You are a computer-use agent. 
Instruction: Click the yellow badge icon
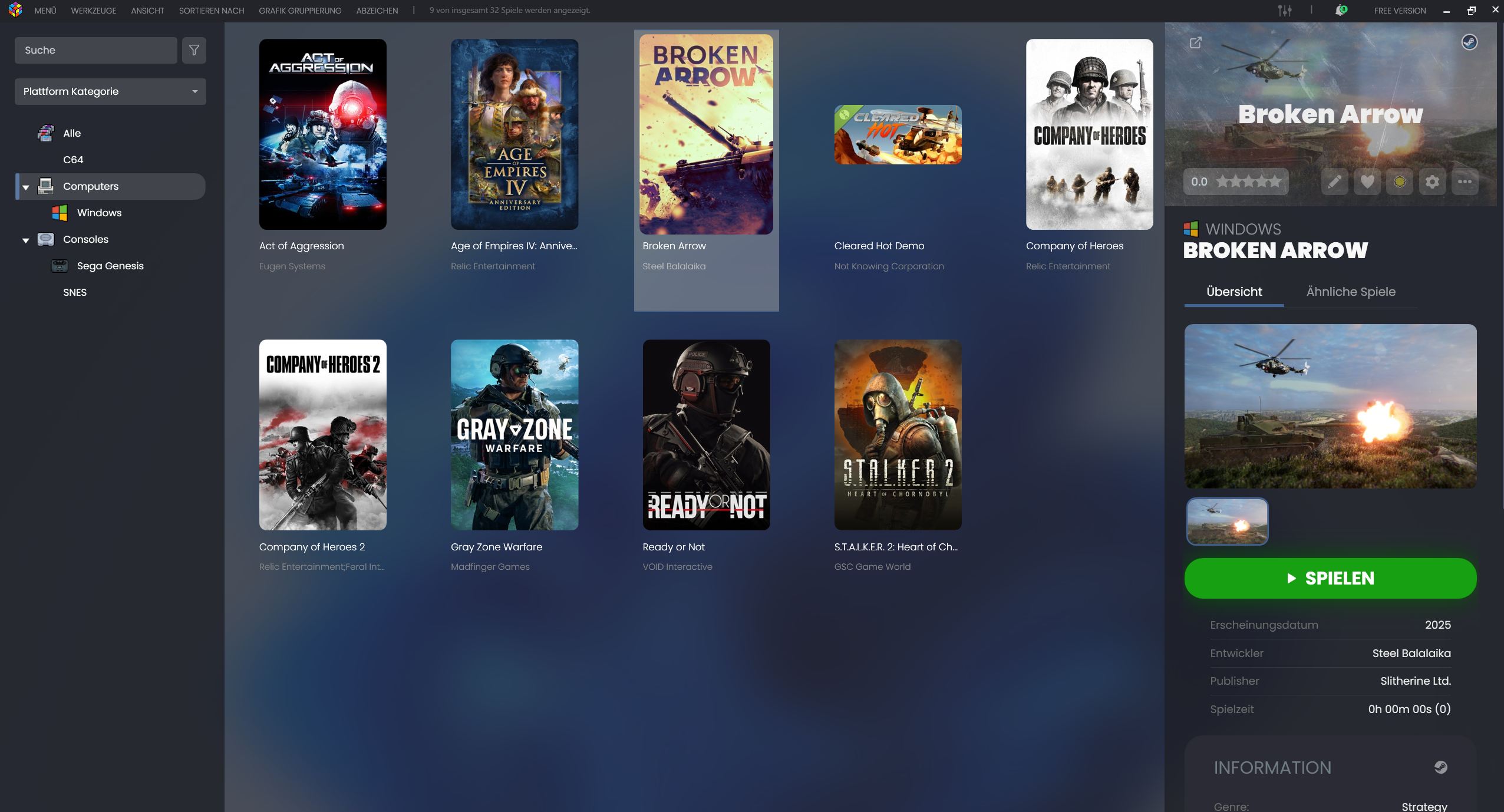click(x=1400, y=181)
